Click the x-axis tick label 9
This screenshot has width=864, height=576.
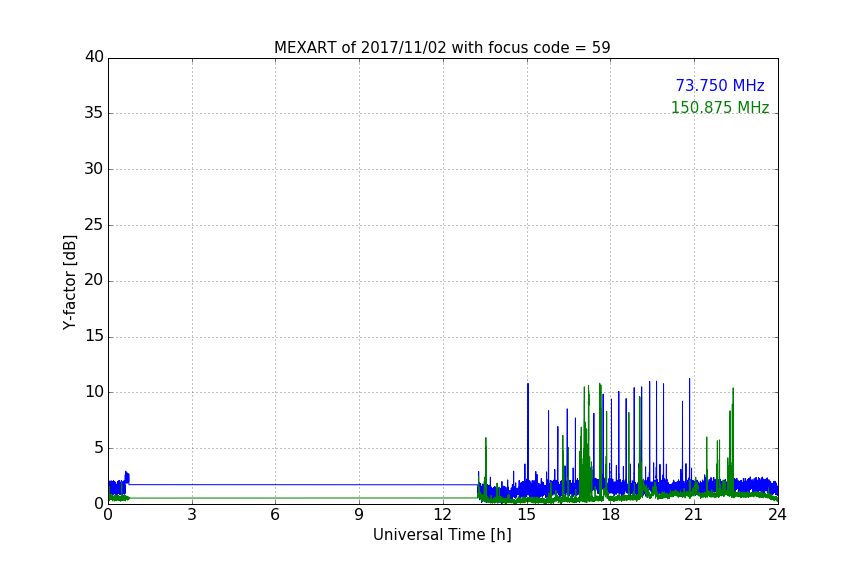tap(359, 515)
